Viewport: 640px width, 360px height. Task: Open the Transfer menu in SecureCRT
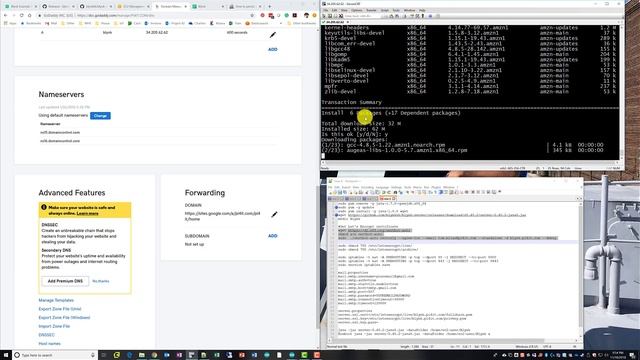(x=371, y=10)
